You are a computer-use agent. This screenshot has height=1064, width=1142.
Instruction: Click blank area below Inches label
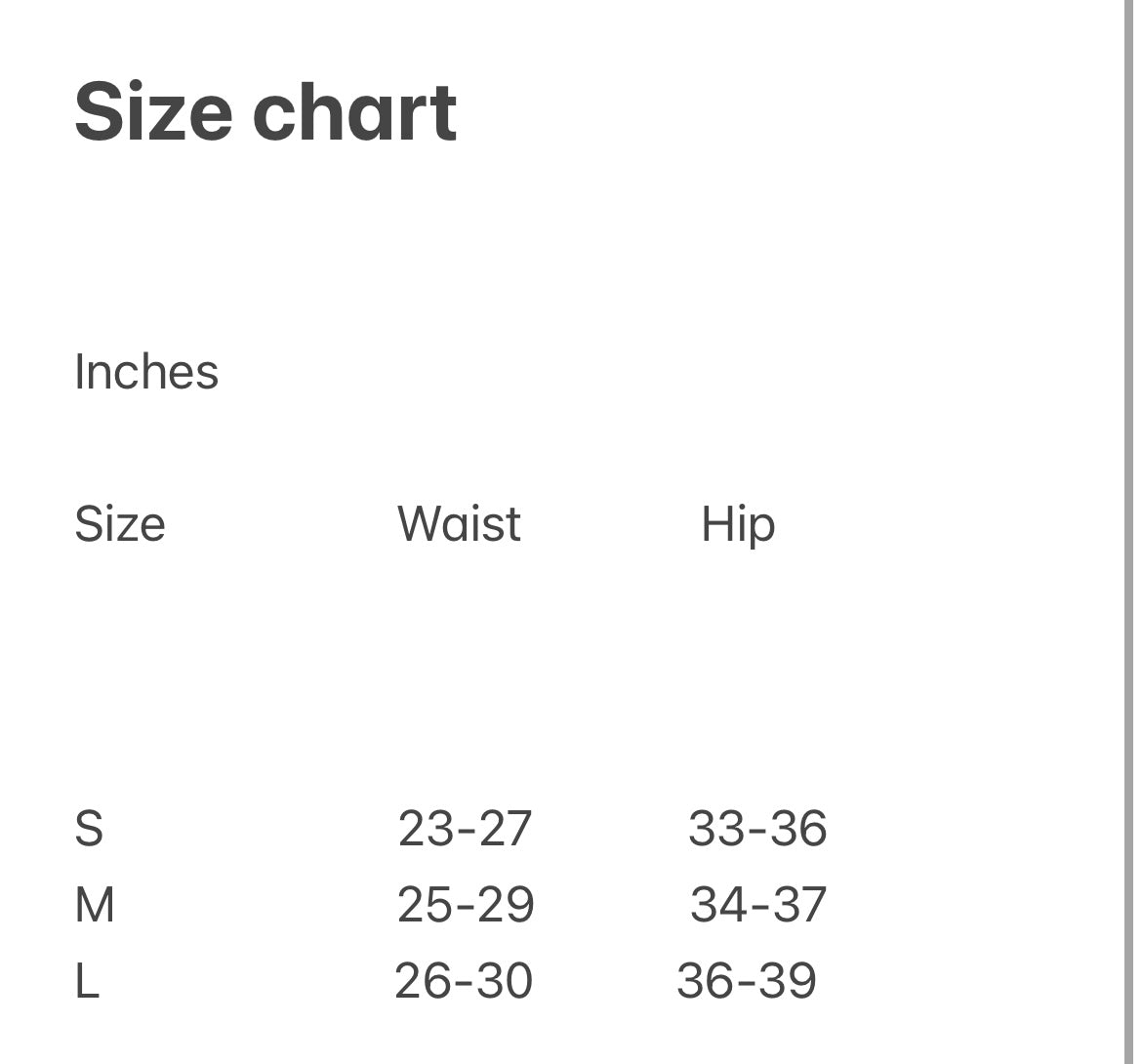pyautogui.click(x=146, y=444)
